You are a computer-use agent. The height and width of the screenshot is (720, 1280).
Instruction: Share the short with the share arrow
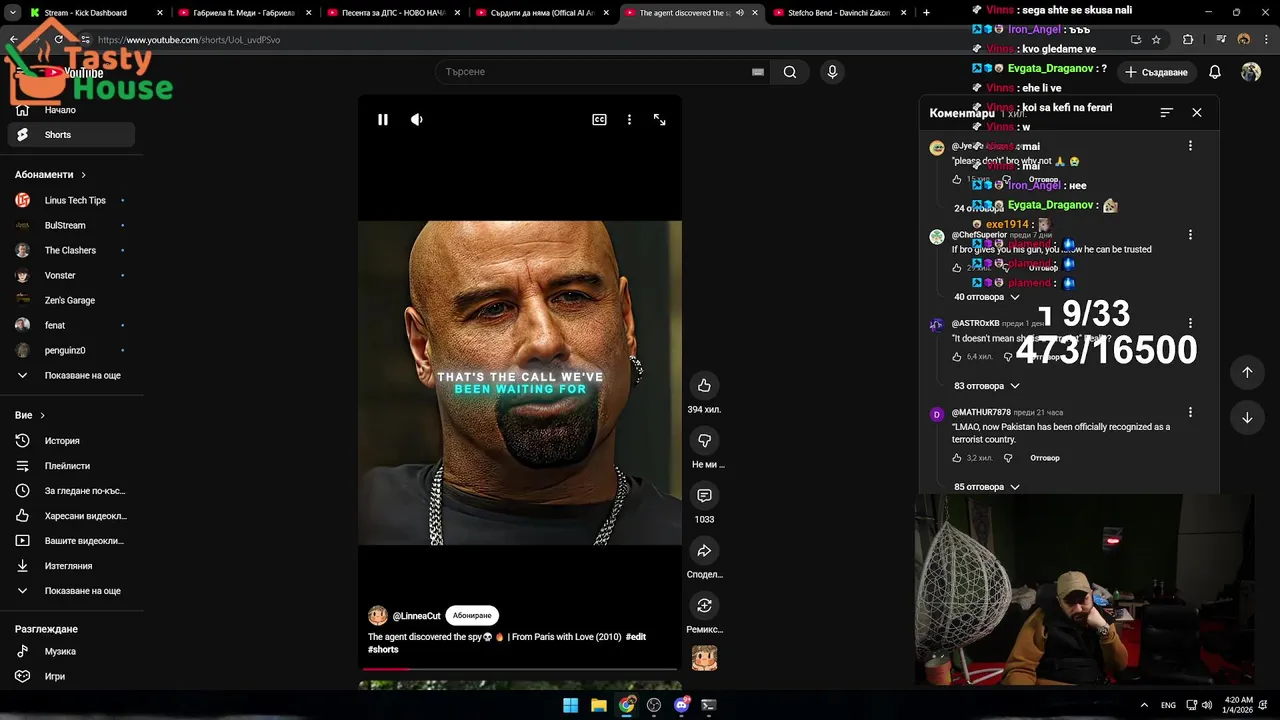click(x=704, y=551)
